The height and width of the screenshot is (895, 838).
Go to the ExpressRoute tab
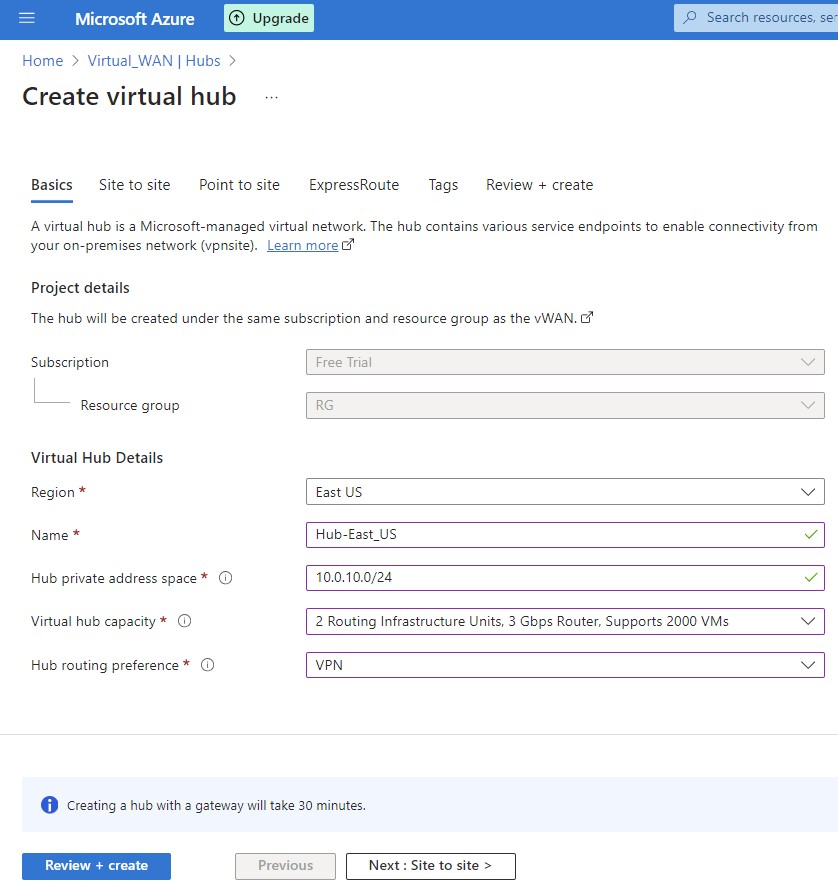[x=354, y=185]
